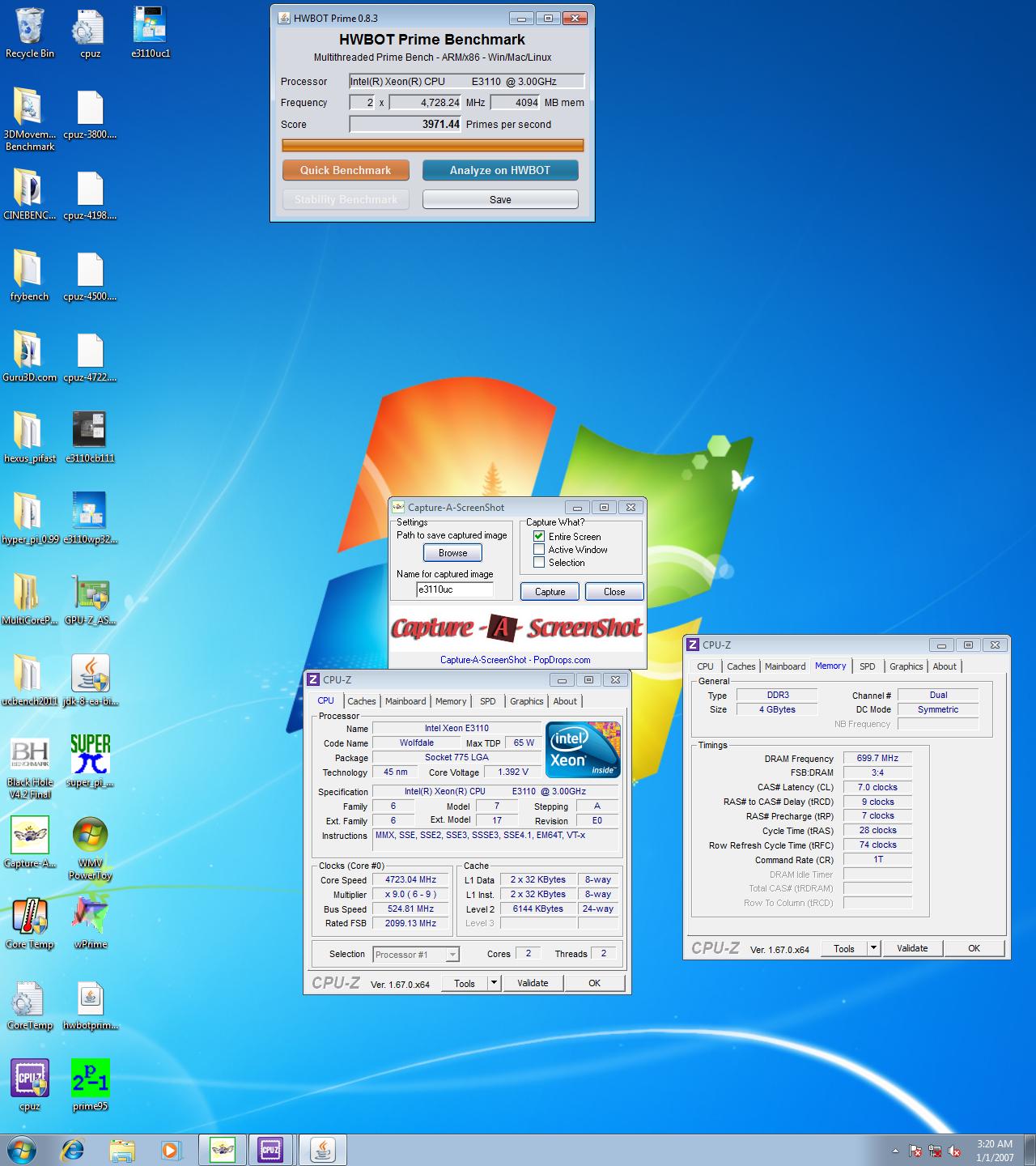Screen dimensions: 1036x1166
Task: Click the Intel Xeon inside logo in CPU-Z
Action: (x=584, y=750)
